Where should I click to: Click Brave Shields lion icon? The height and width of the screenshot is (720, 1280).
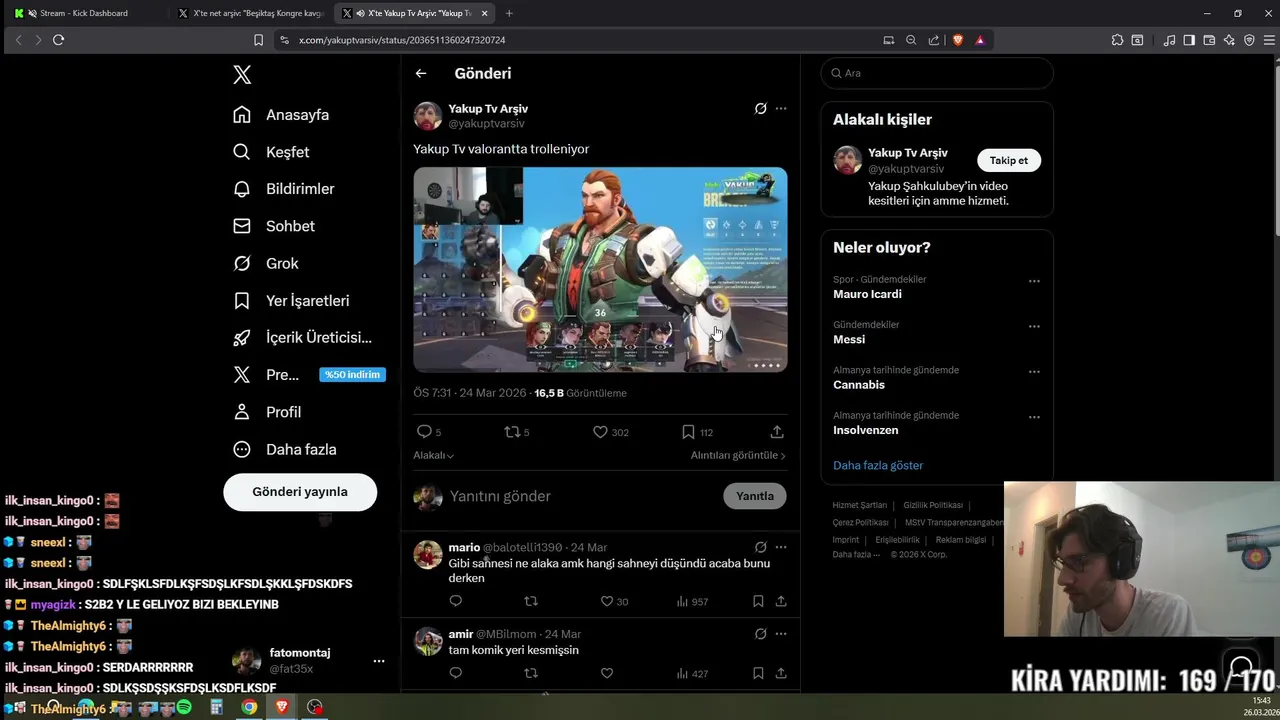point(958,40)
